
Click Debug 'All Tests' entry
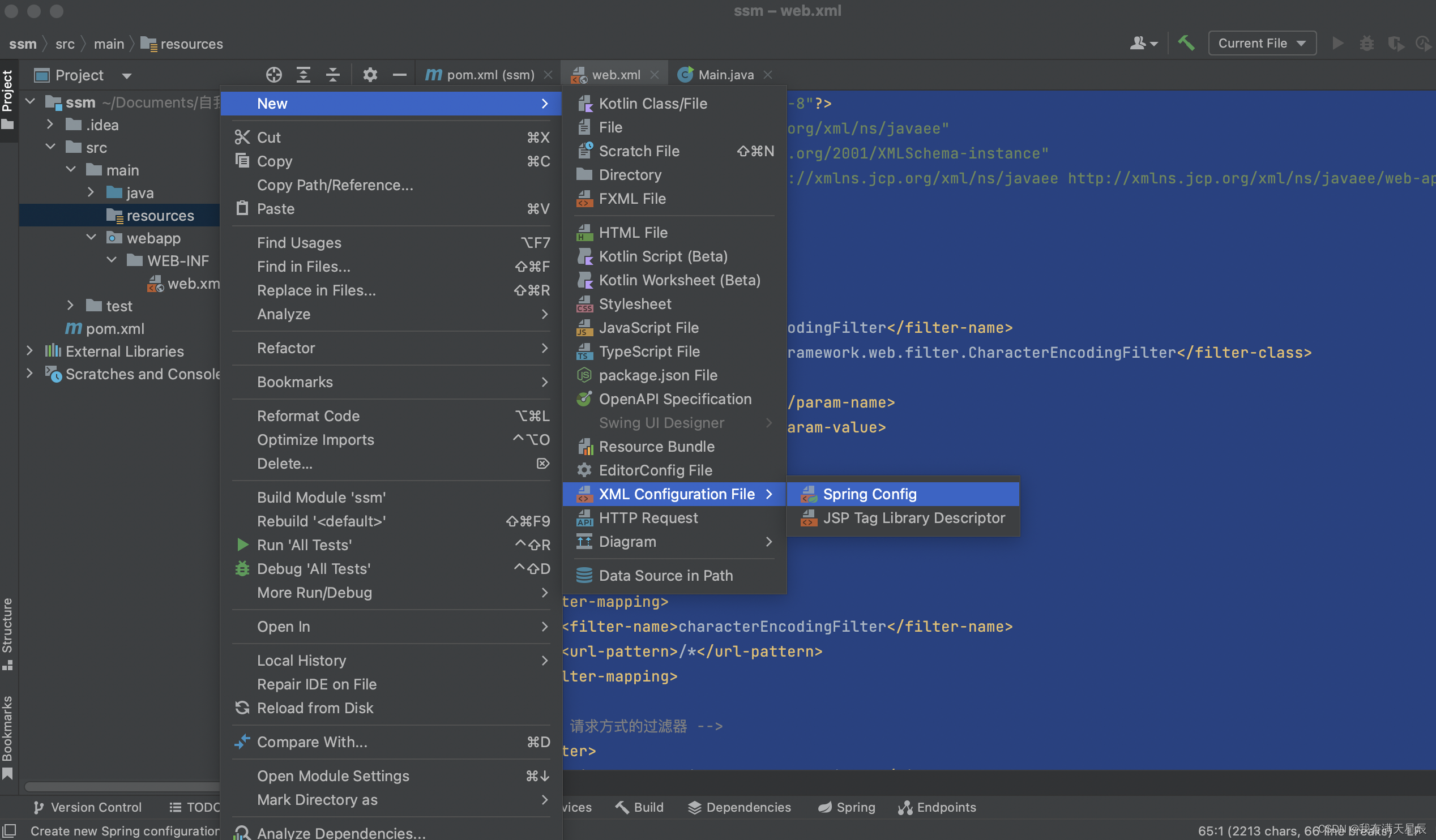click(391, 569)
